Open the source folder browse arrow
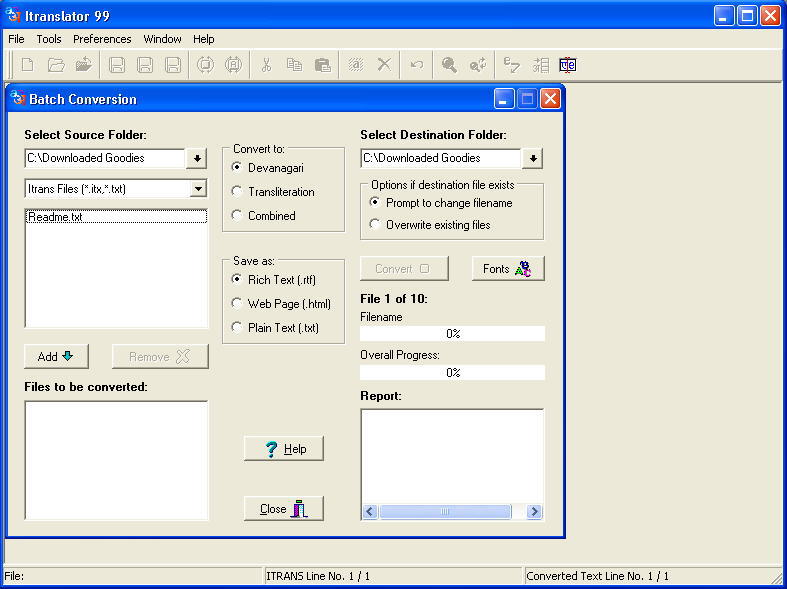Screen dimensions: 787x589 pos(197,159)
